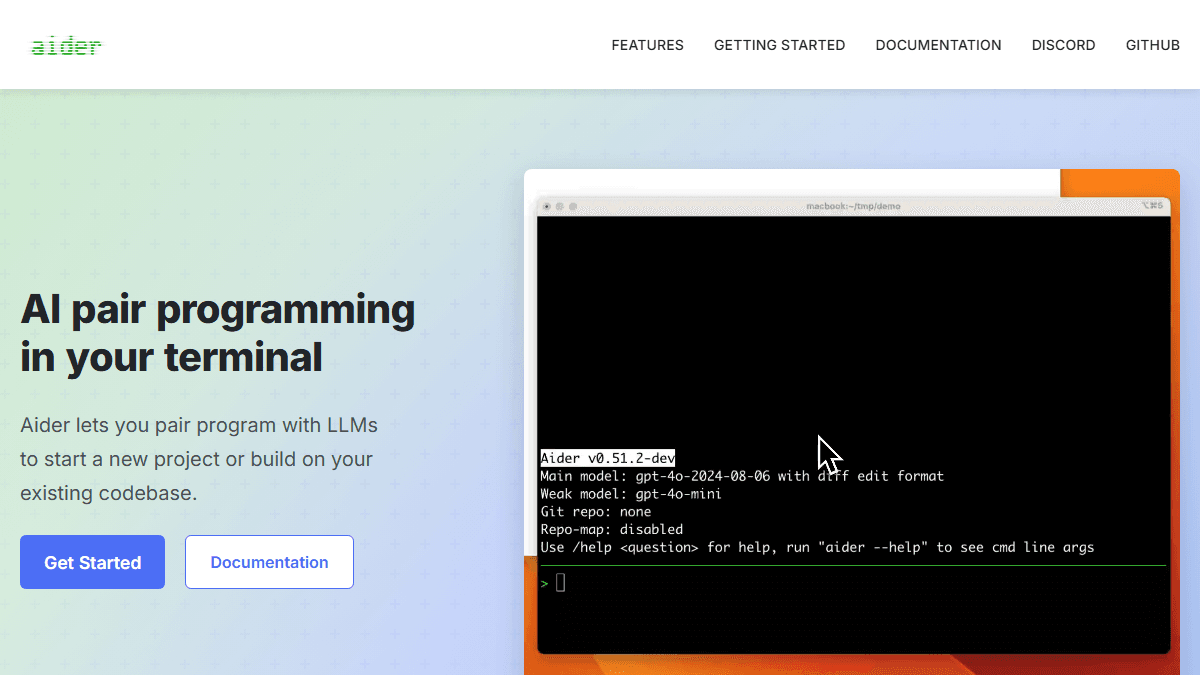Screen dimensions: 1200x675
Task: Click the "Aider v0.51.2-dev" terminal line
Action: point(608,458)
